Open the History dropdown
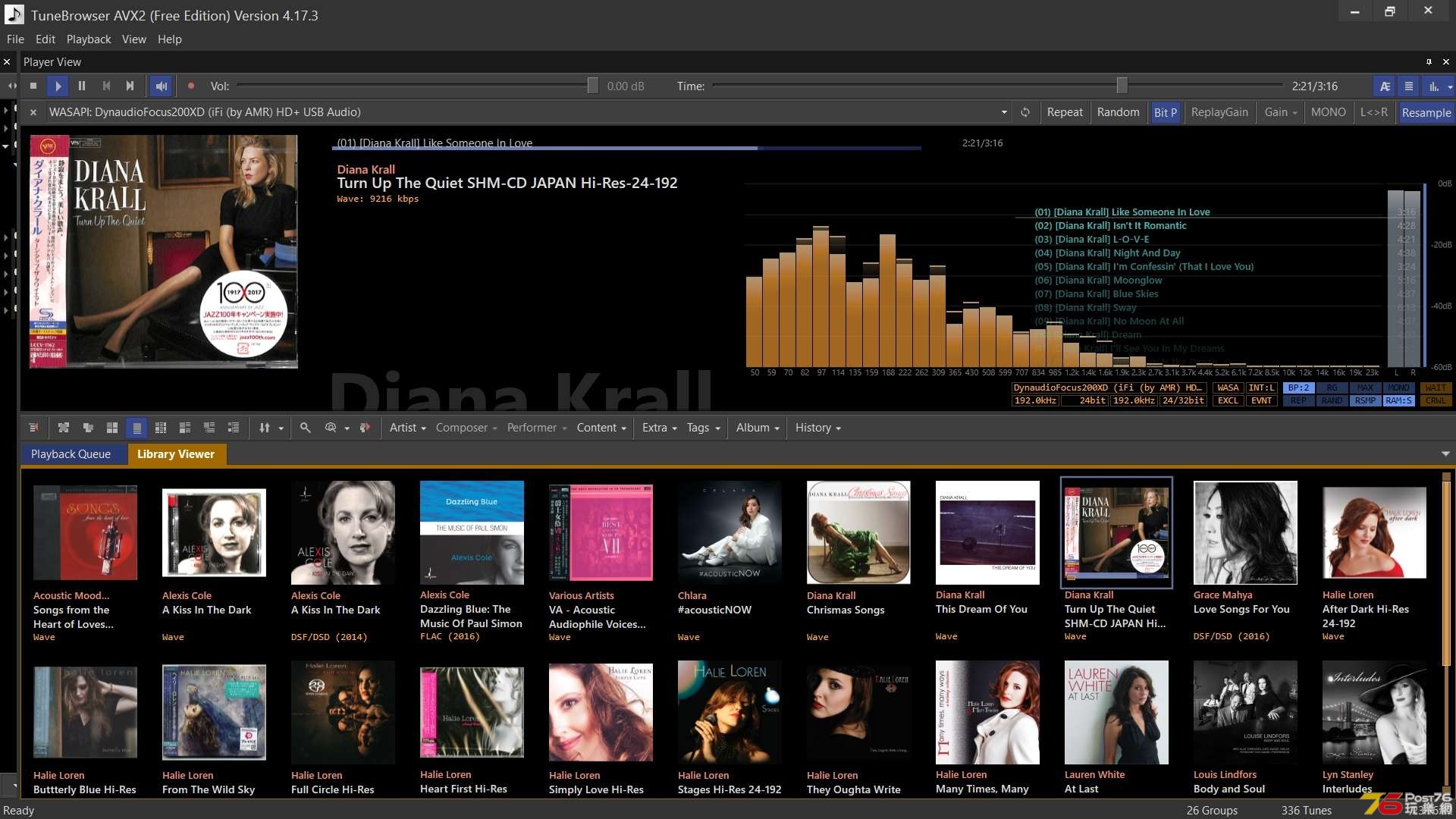 [x=818, y=428]
